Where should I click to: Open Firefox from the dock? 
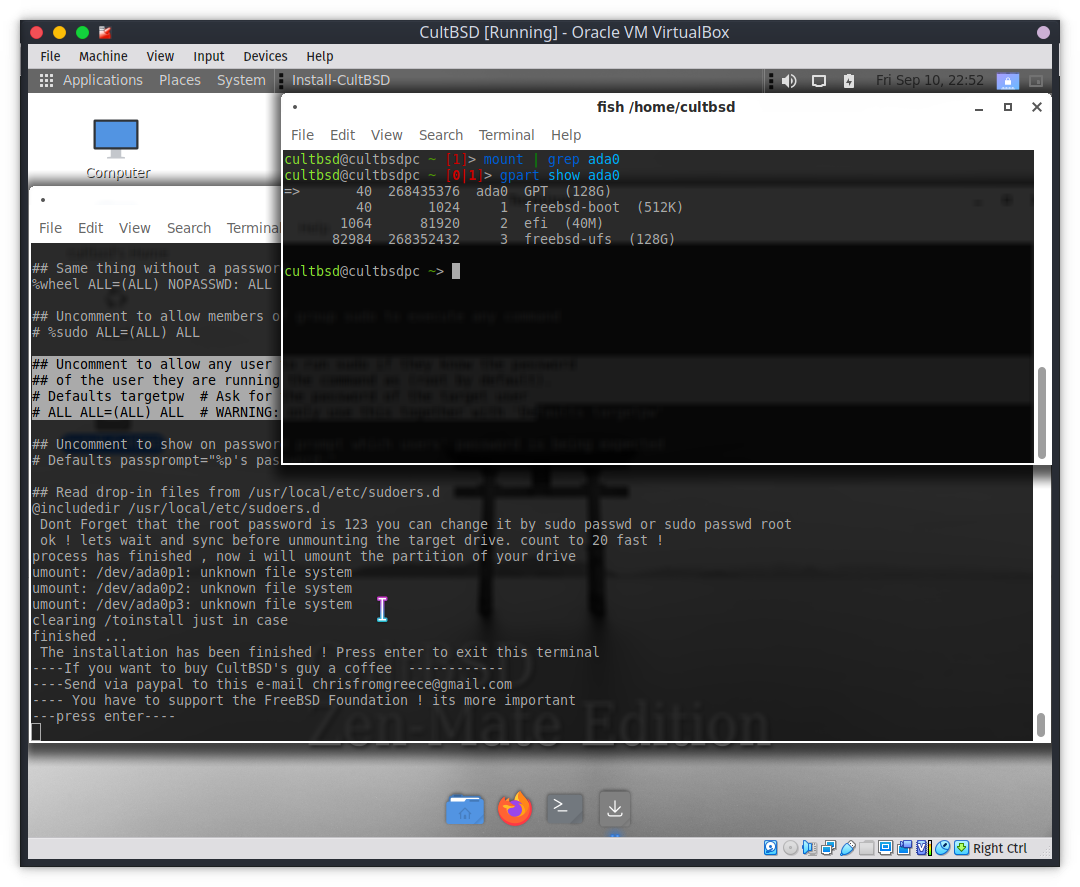click(x=515, y=808)
